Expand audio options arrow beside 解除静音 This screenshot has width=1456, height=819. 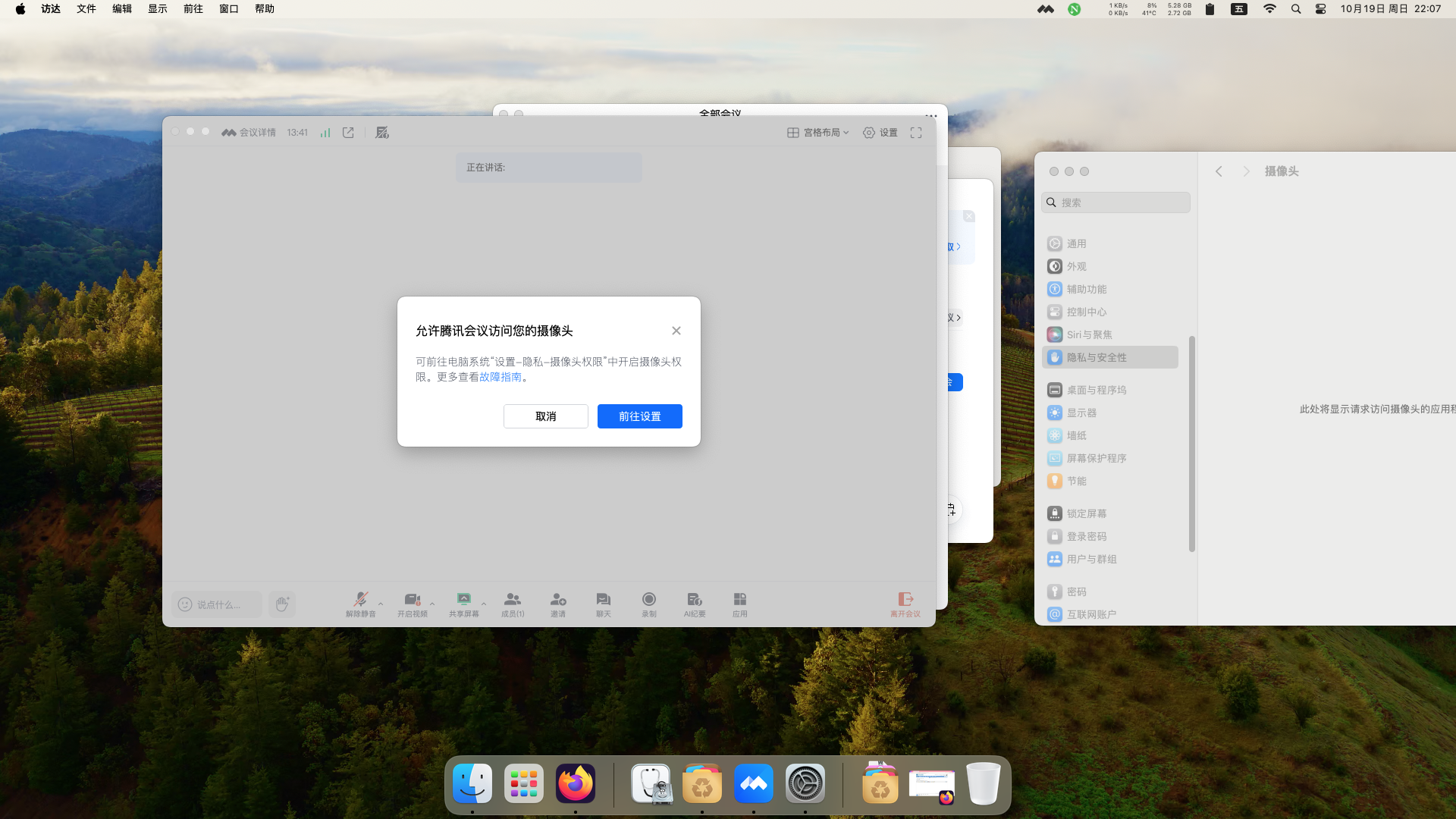coord(381,604)
